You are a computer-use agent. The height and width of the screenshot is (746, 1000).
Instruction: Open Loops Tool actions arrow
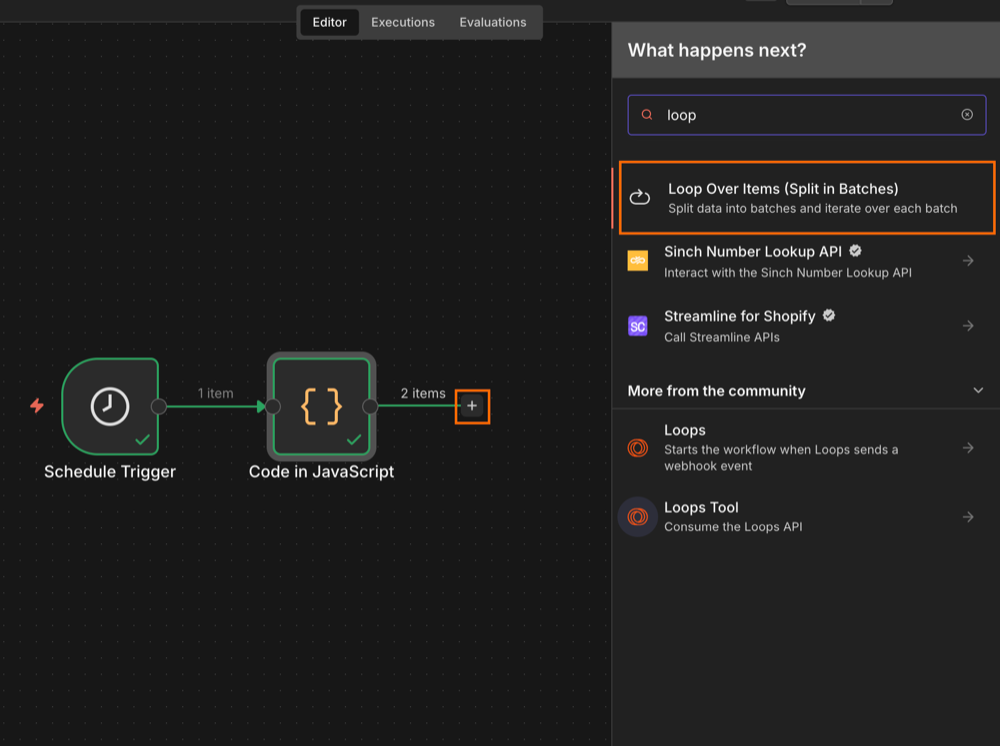pyautogui.click(x=968, y=517)
